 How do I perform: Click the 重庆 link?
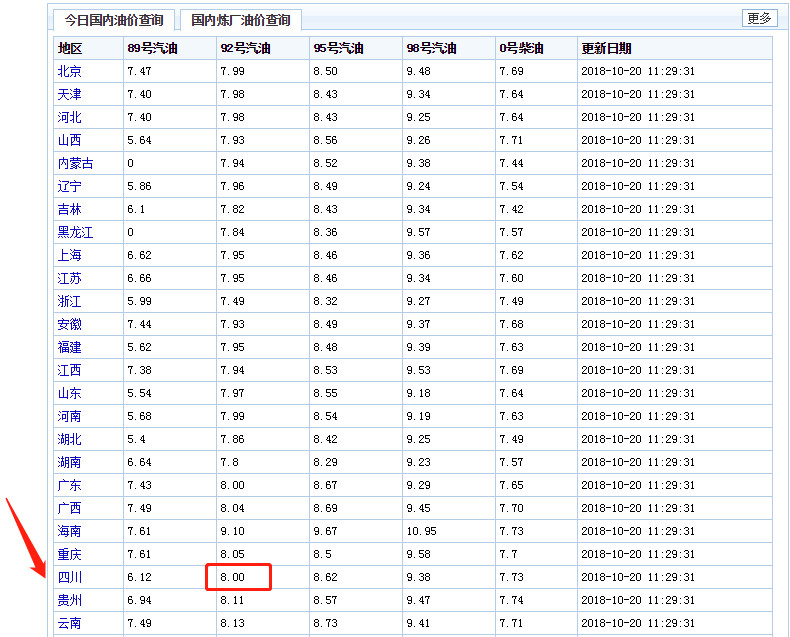[70, 554]
